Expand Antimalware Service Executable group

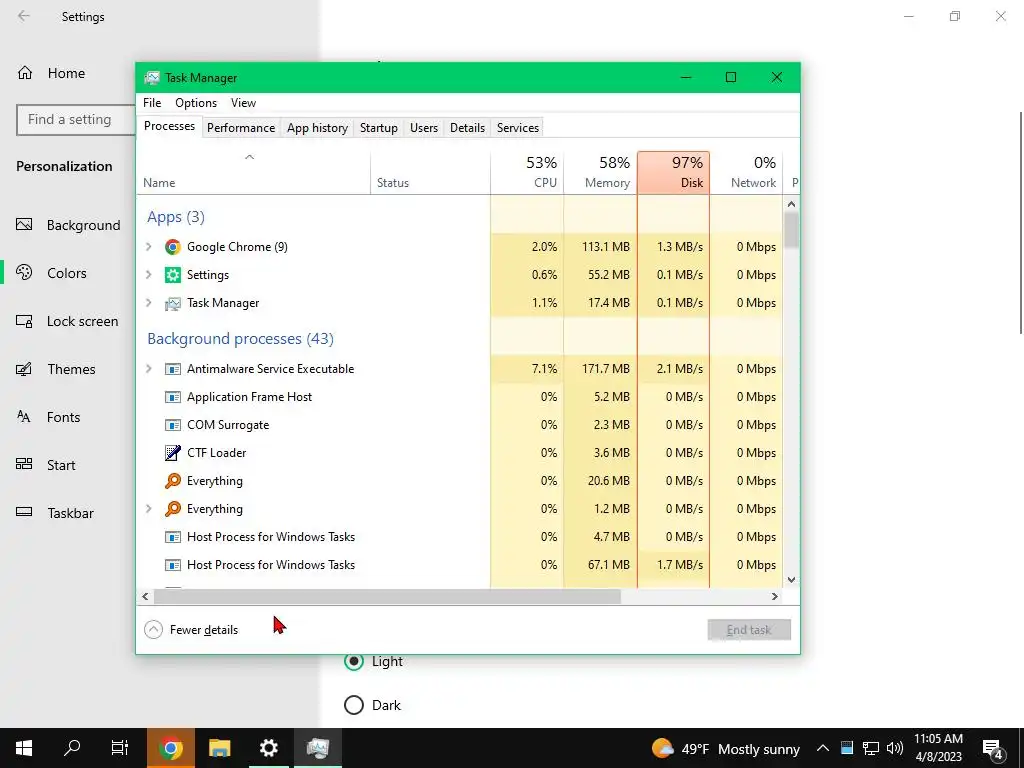point(149,369)
